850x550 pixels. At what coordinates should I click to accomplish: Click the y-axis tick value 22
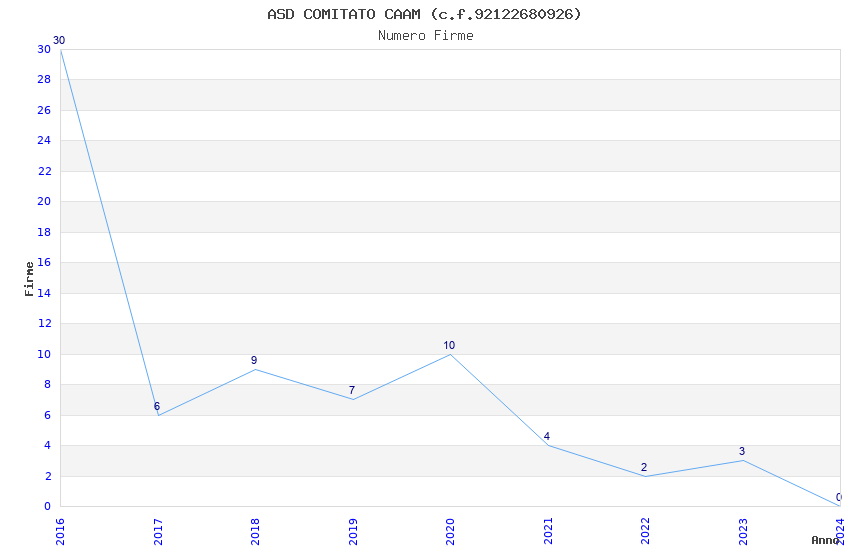(44, 171)
